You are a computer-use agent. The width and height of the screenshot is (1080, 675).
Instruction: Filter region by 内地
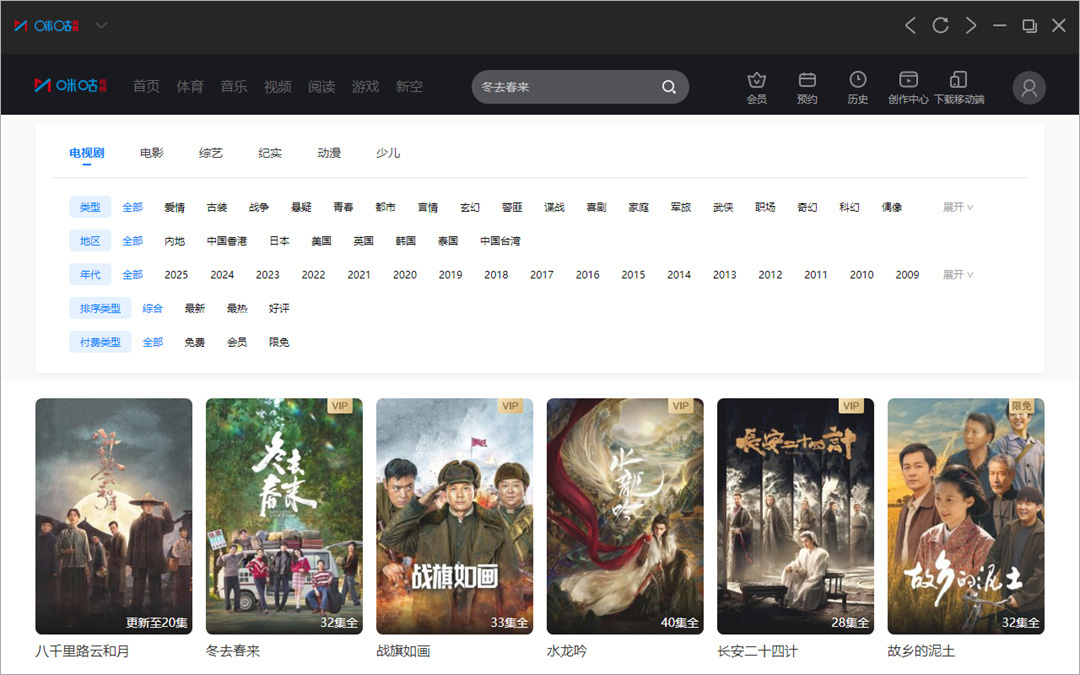175,241
